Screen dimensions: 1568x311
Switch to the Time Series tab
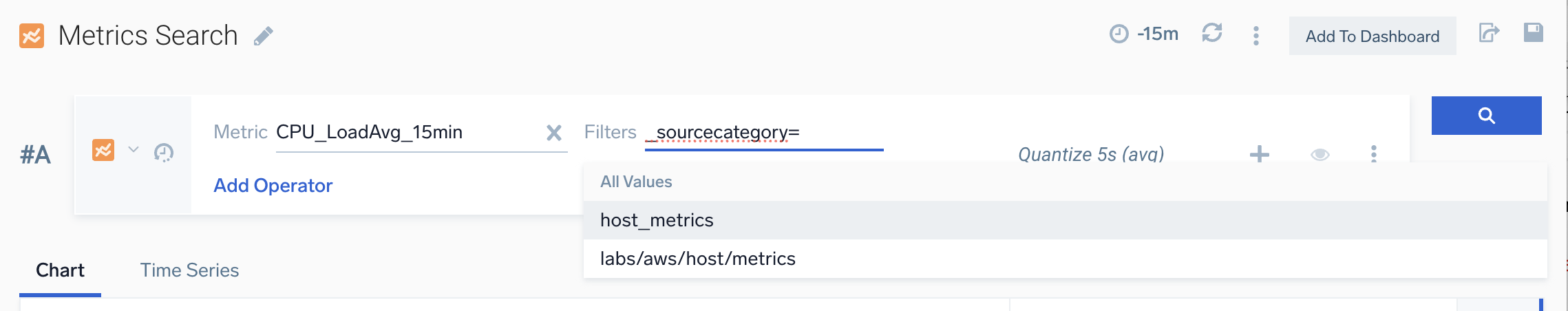[189, 270]
